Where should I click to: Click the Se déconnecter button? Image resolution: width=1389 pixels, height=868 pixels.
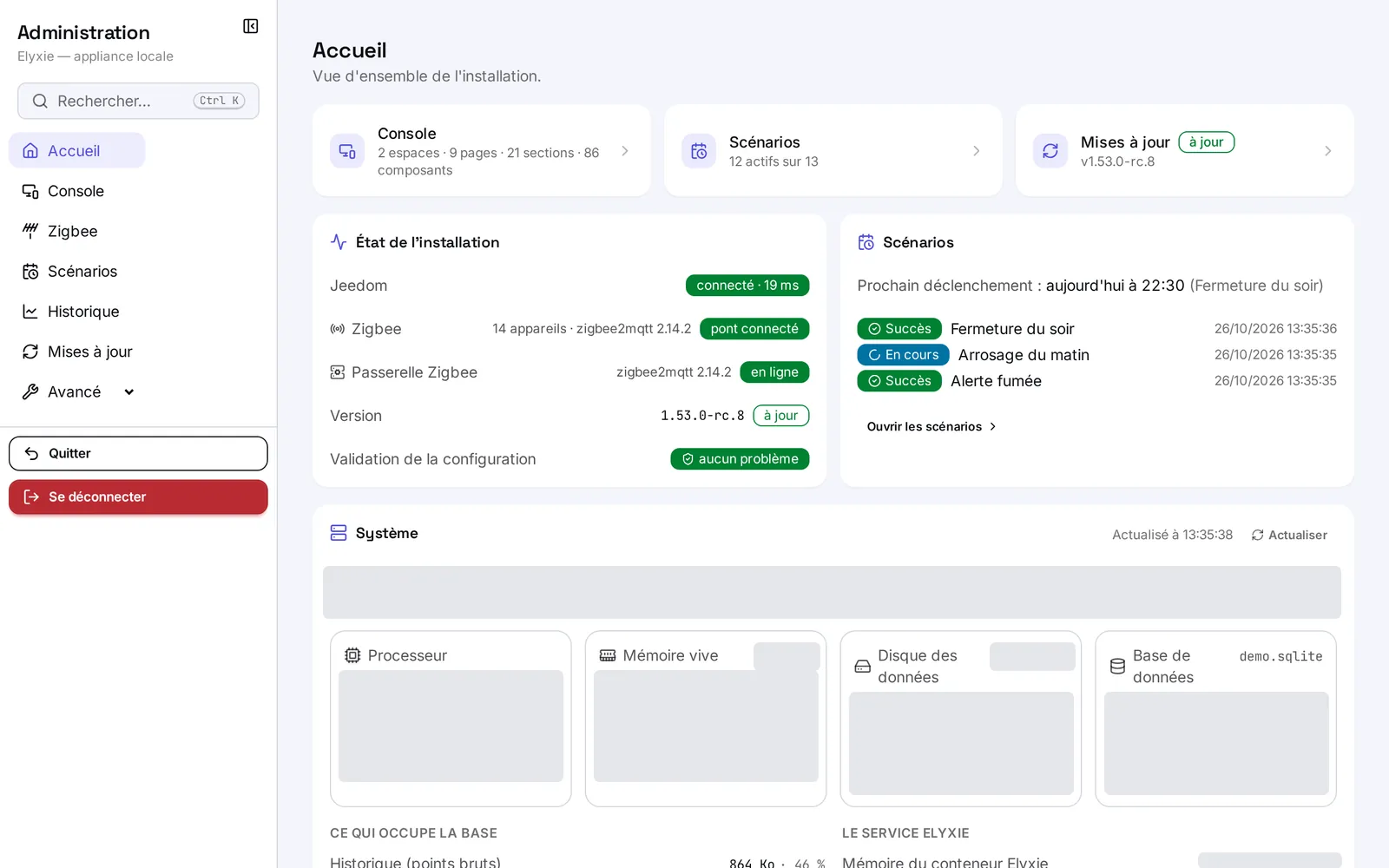coord(138,497)
